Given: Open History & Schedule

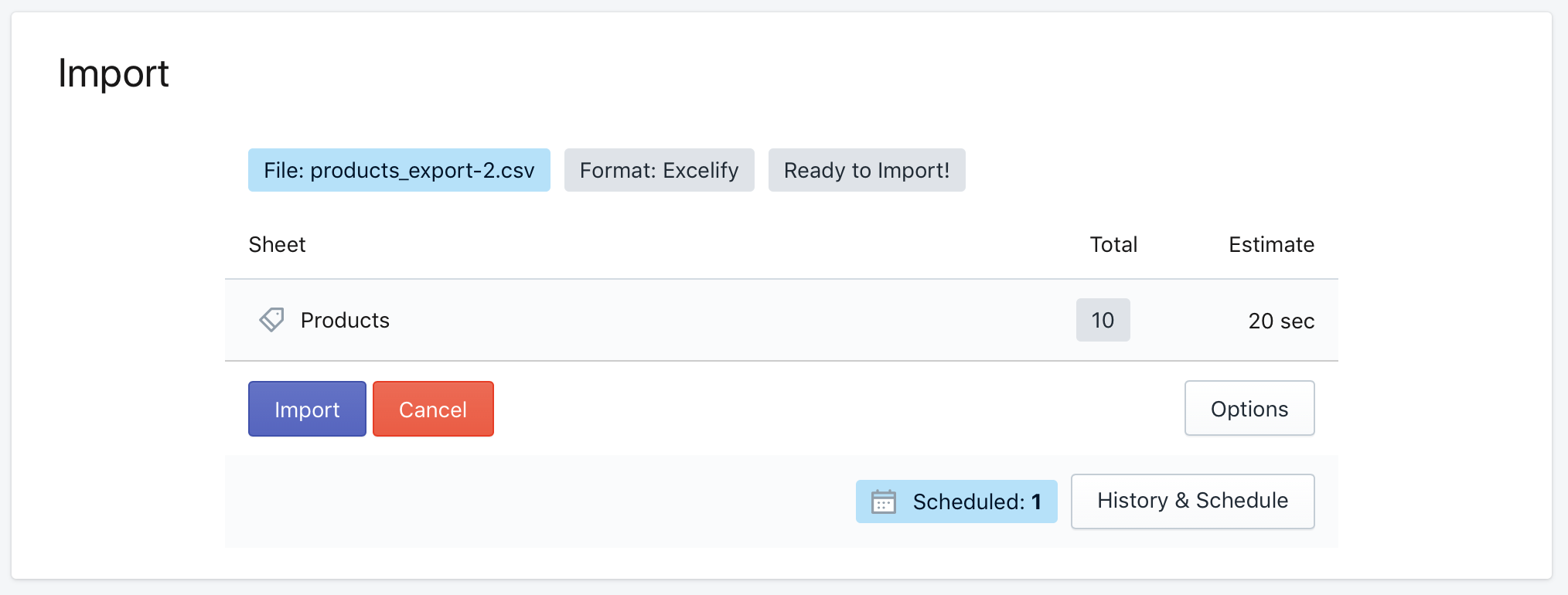Looking at the screenshot, I should click(1192, 501).
